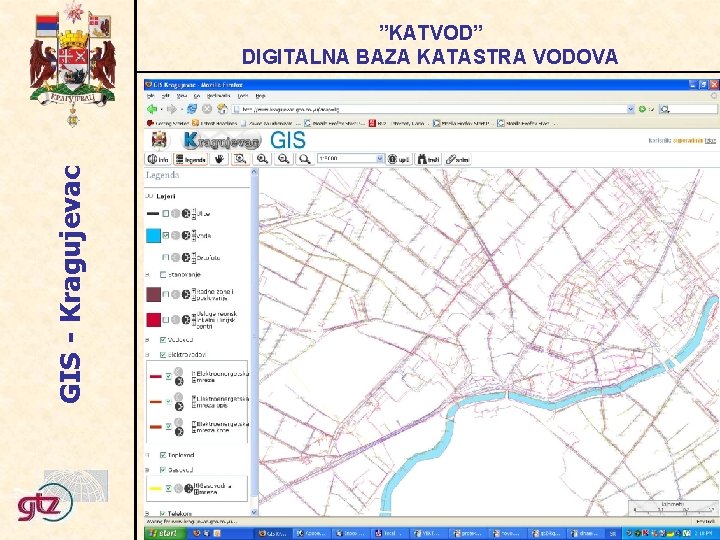Click the grey circle icon for Voda layer
Viewport: 720px width, 540px height.
(175, 236)
